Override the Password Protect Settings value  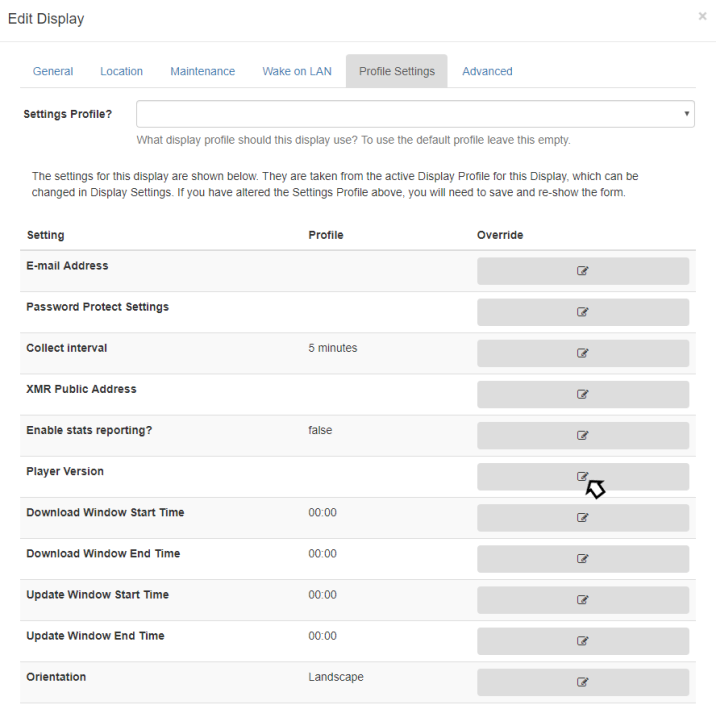point(582,312)
